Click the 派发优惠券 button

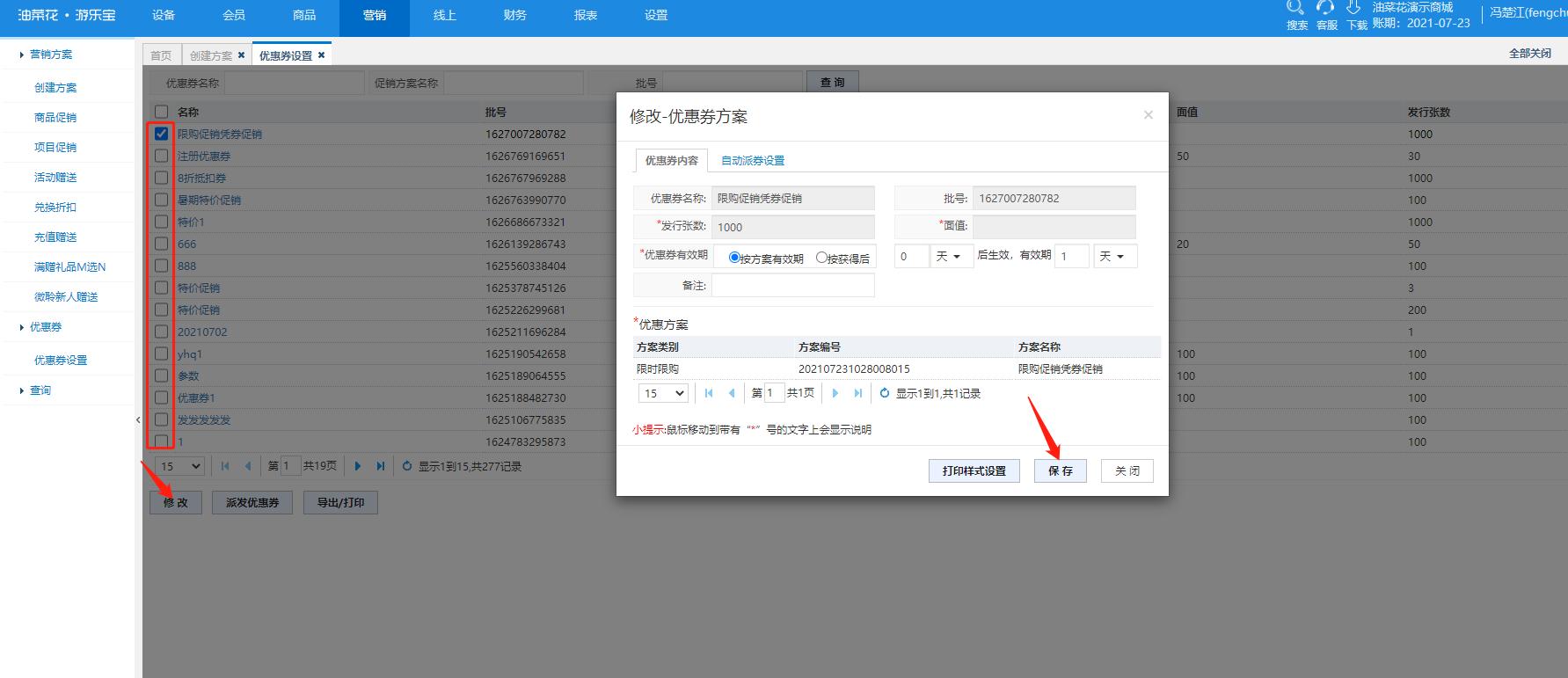252,502
